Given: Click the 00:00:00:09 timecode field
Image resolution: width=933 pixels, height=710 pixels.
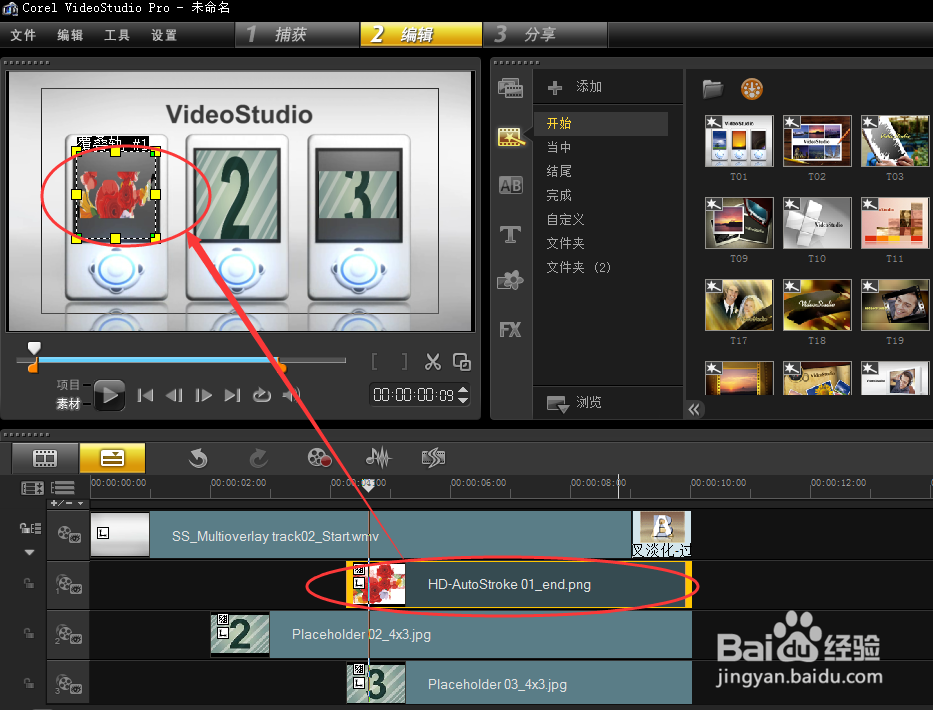Looking at the screenshot, I should coord(413,395).
